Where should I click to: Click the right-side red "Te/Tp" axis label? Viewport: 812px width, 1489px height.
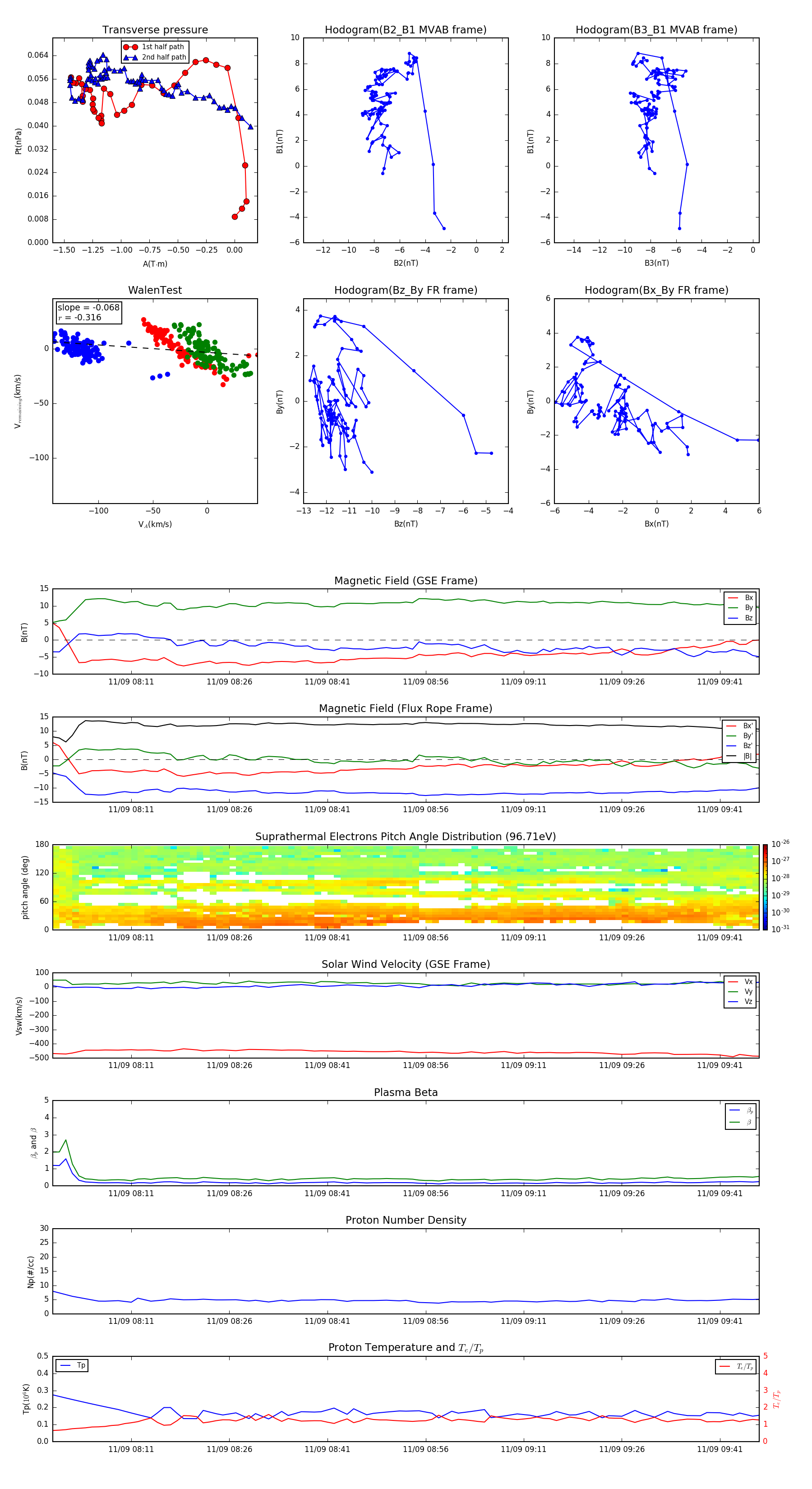pos(777,1399)
